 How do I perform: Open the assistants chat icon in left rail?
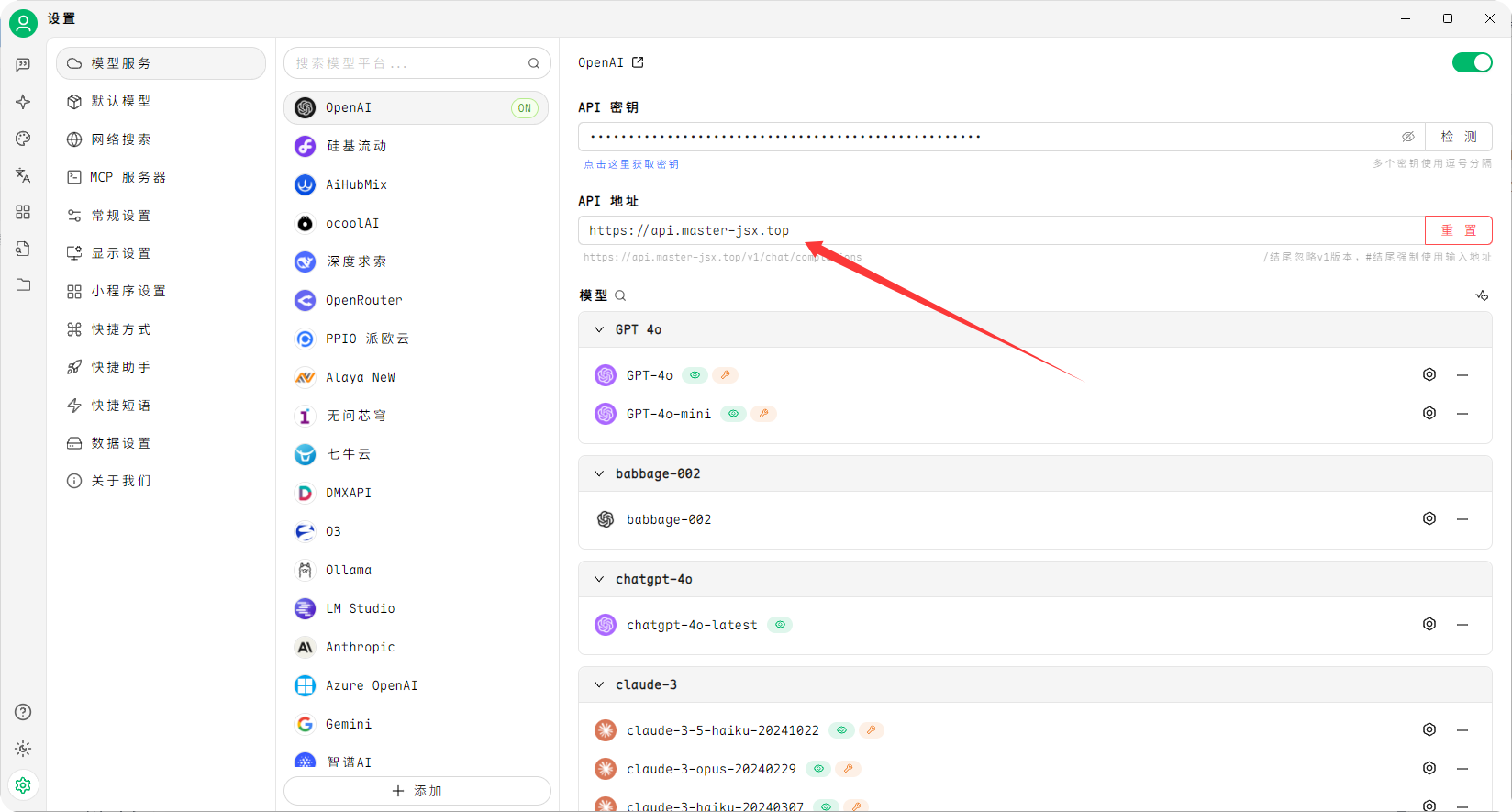[23, 65]
